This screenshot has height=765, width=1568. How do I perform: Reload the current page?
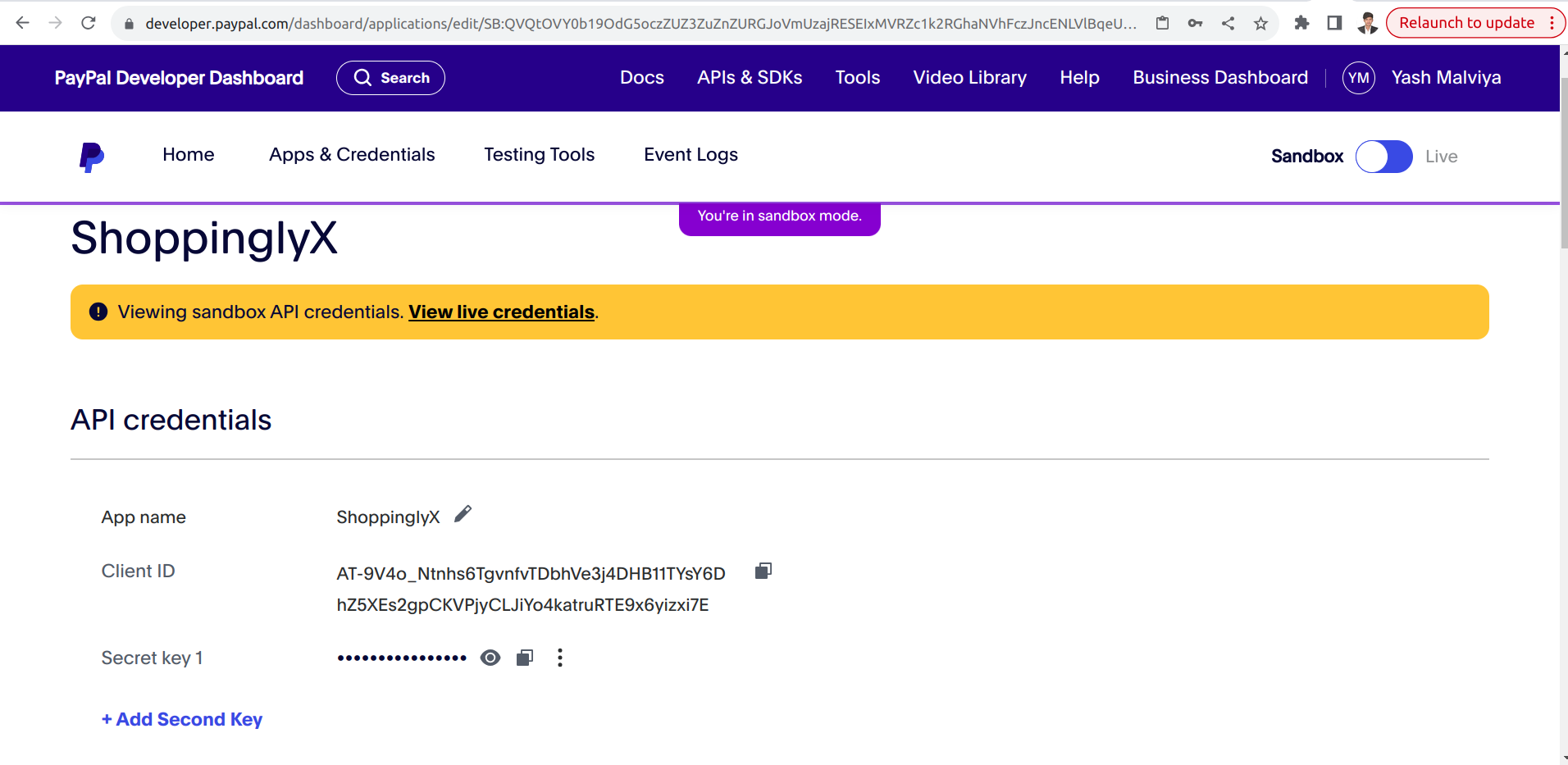pyautogui.click(x=89, y=23)
